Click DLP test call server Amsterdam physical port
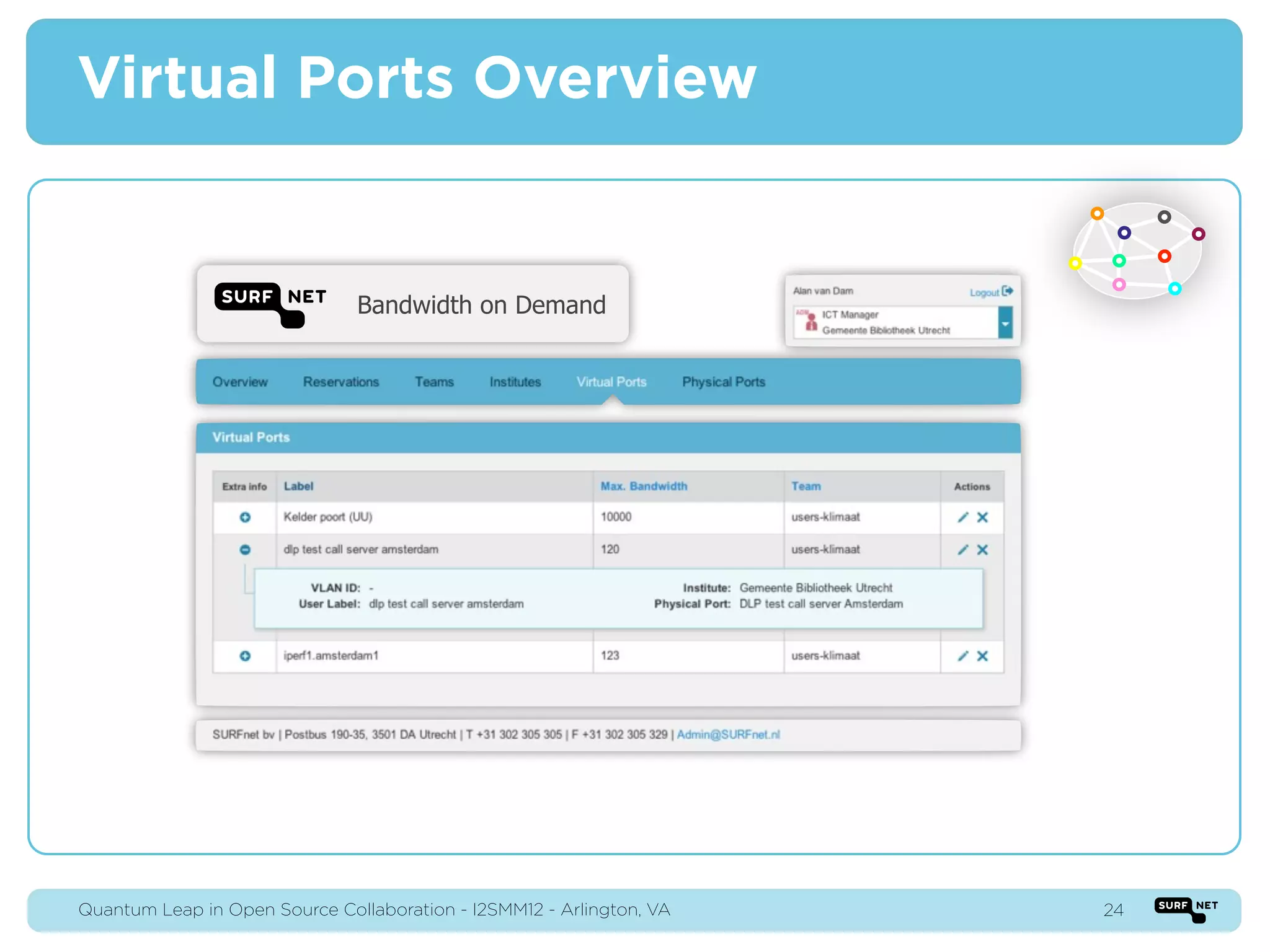 821,604
